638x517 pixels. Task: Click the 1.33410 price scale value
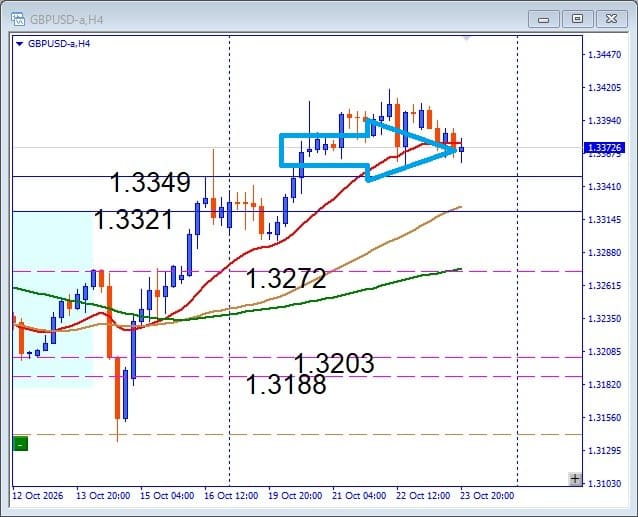(x=605, y=187)
